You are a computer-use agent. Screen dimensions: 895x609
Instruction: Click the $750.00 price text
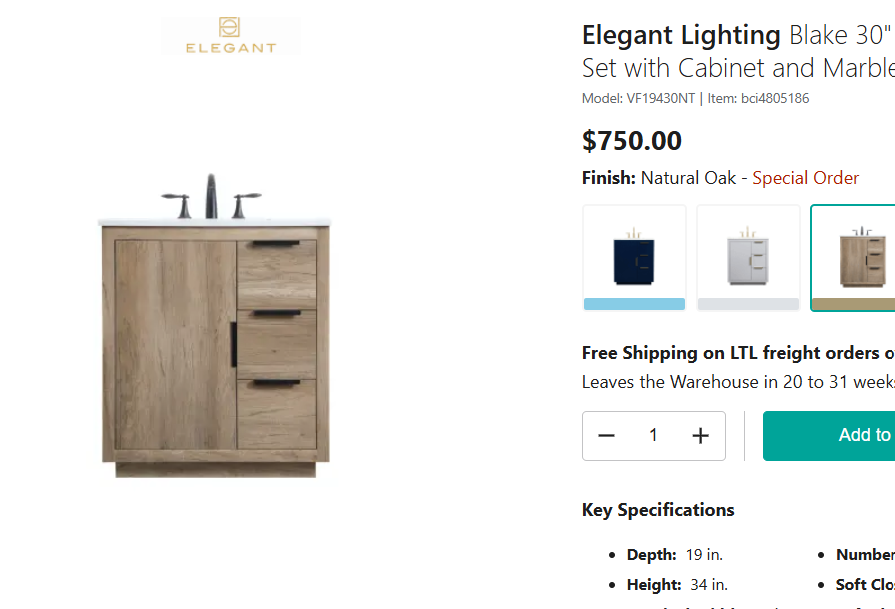click(x=632, y=140)
